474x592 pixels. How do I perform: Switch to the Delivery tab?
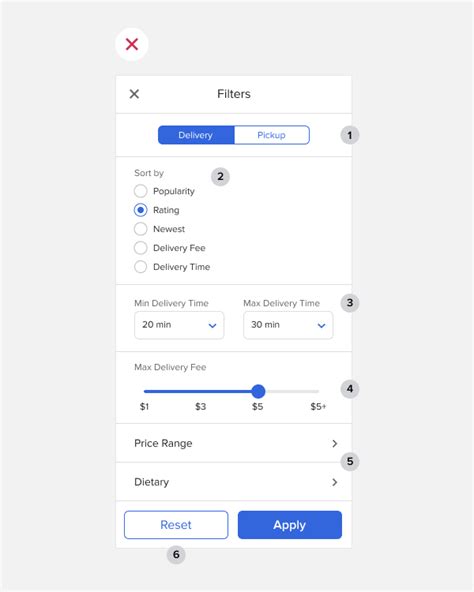pyautogui.click(x=196, y=135)
